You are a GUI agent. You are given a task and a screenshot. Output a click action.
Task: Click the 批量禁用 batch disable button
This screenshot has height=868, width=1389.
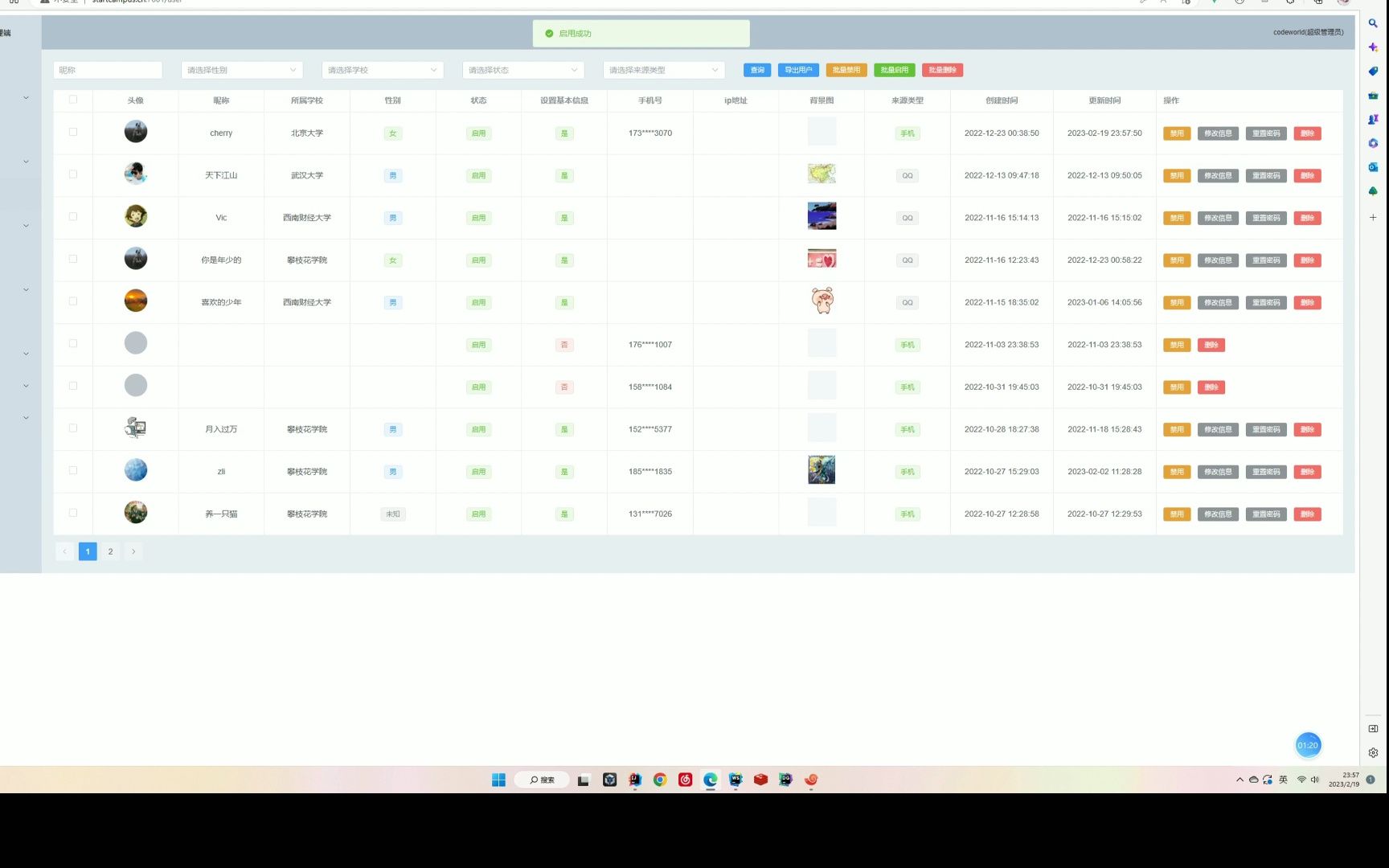point(846,70)
